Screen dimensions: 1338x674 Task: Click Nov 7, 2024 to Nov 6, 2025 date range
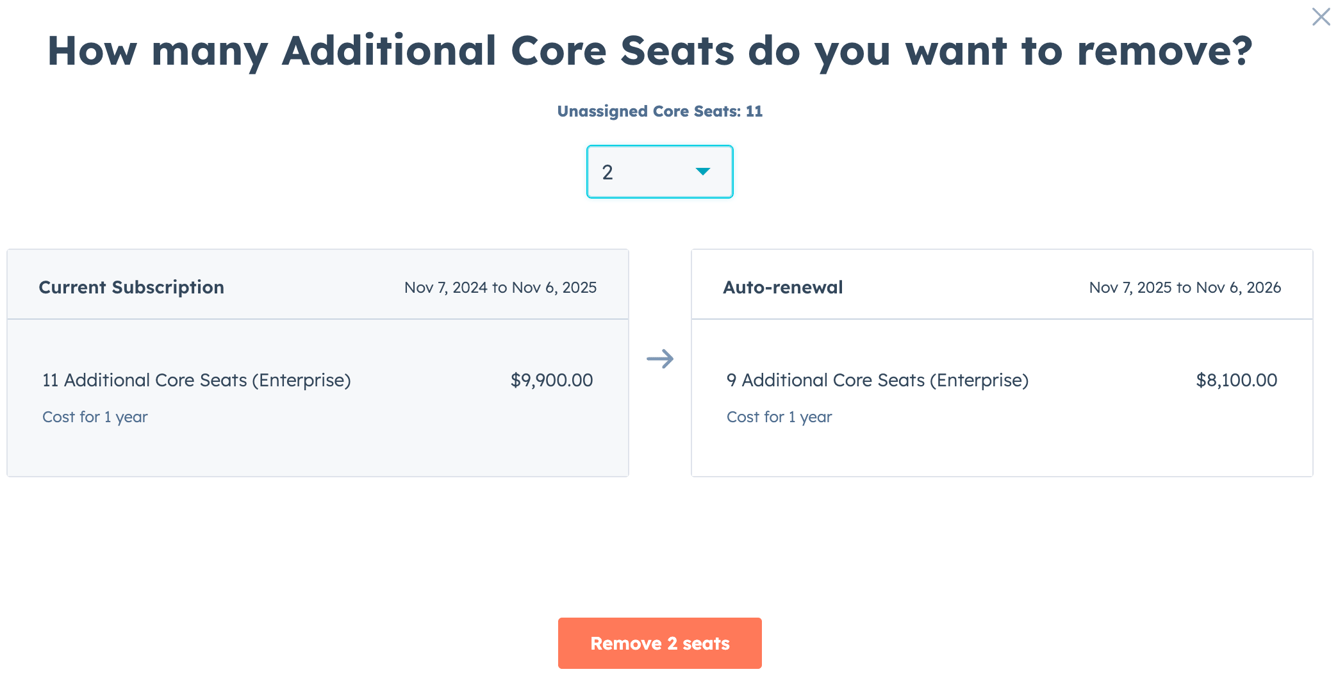[500, 287]
